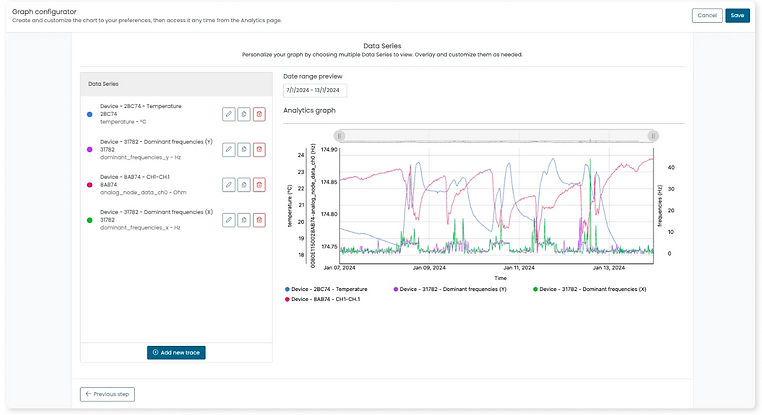Image resolution: width=762 pixels, height=415 pixels.
Task: Click the 'frequencies (Hz)' right axis title
Action: pos(660,206)
